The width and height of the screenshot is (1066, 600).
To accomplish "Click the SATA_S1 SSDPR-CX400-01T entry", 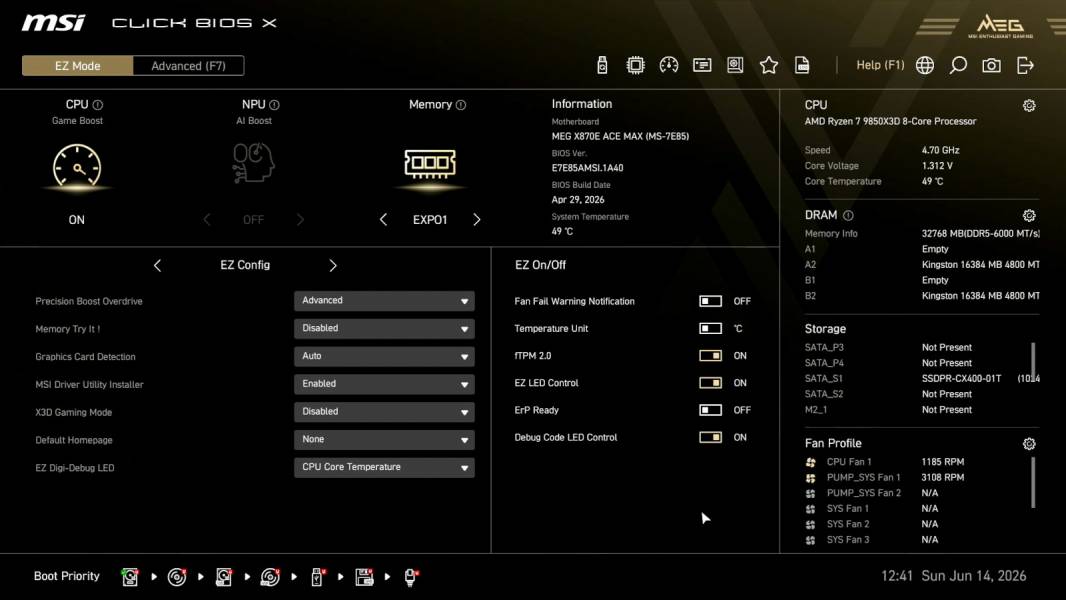I will coord(922,378).
